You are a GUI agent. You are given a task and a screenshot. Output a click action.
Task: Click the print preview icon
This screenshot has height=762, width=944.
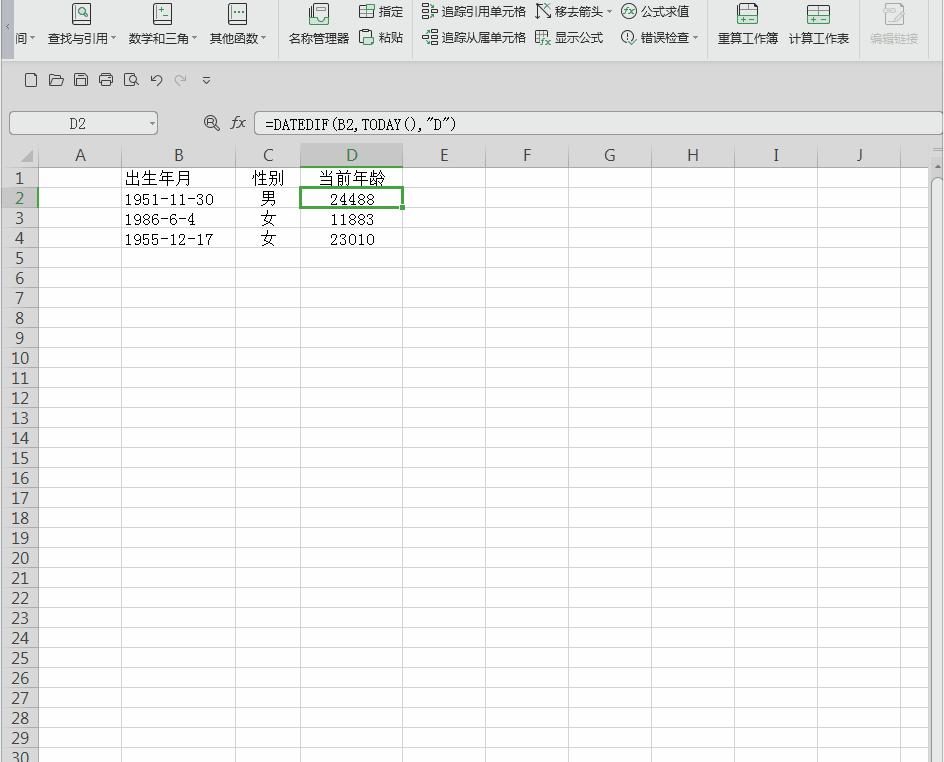click(131, 80)
